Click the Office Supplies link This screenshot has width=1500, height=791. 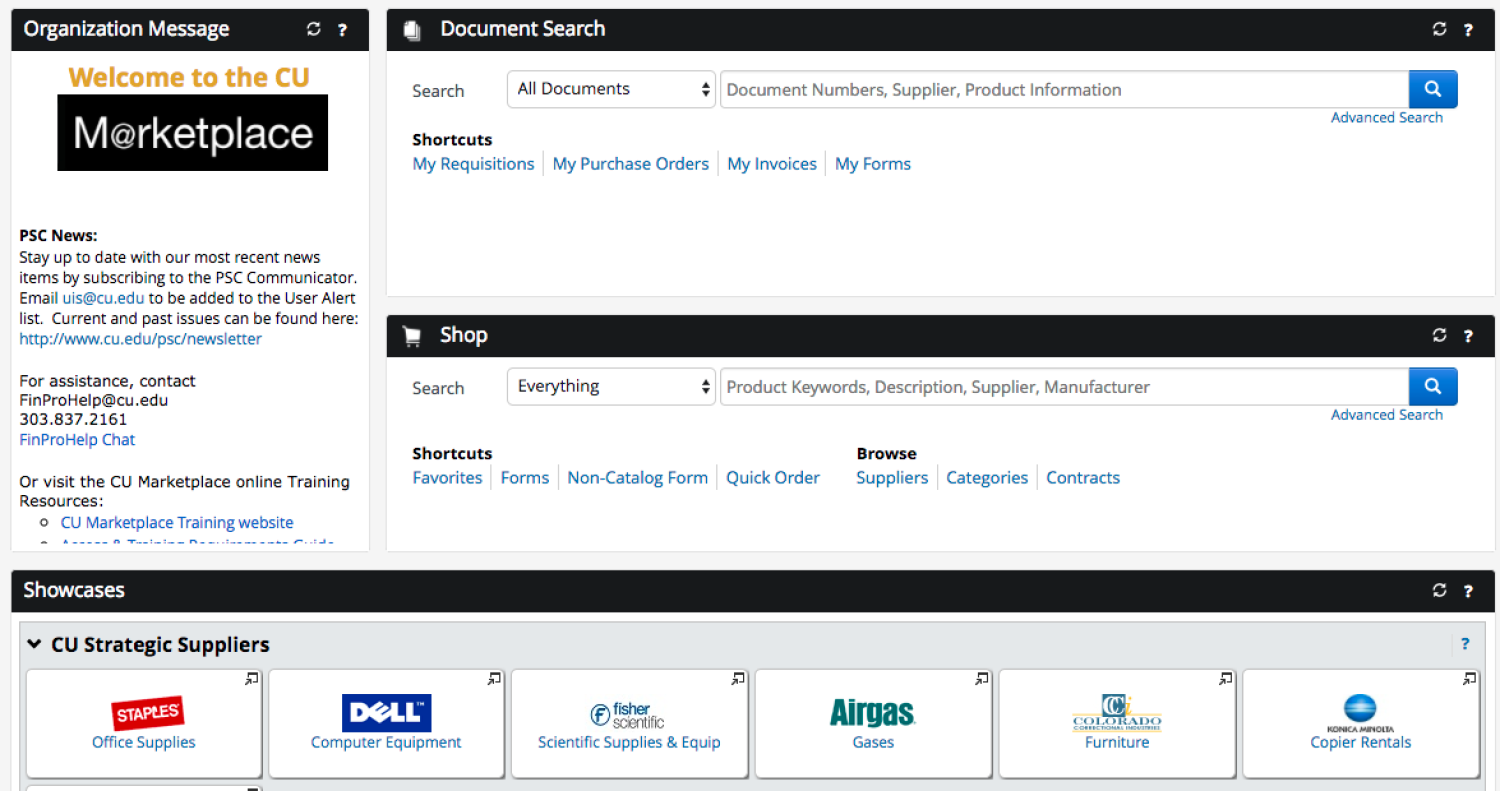point(144,742)
